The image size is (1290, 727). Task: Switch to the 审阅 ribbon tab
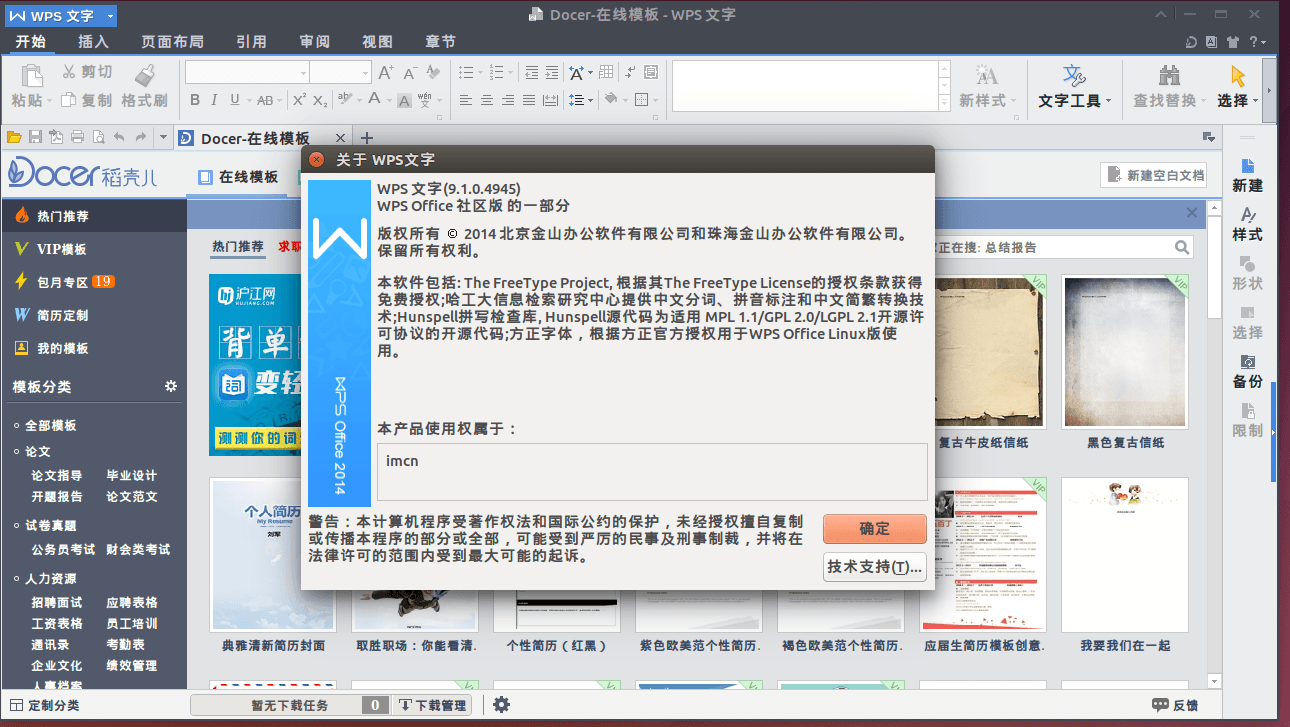coord(314,42)
